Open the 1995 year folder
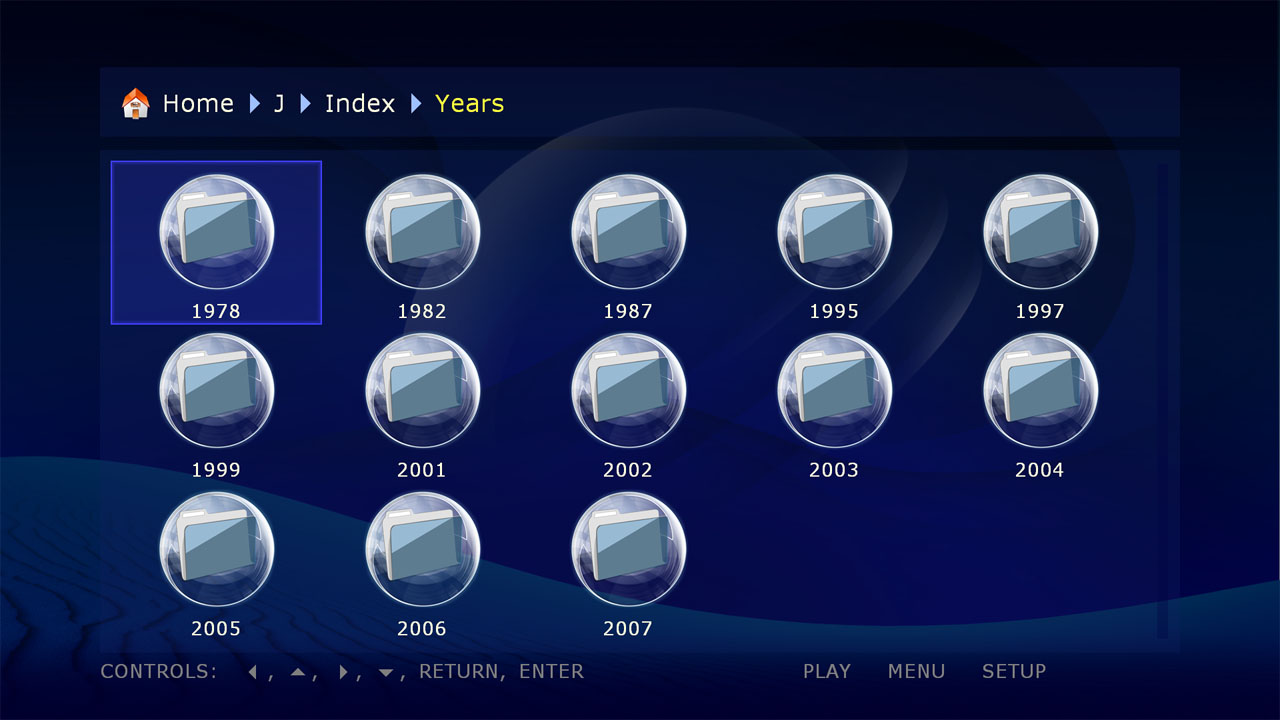 (x=834, y=232)
